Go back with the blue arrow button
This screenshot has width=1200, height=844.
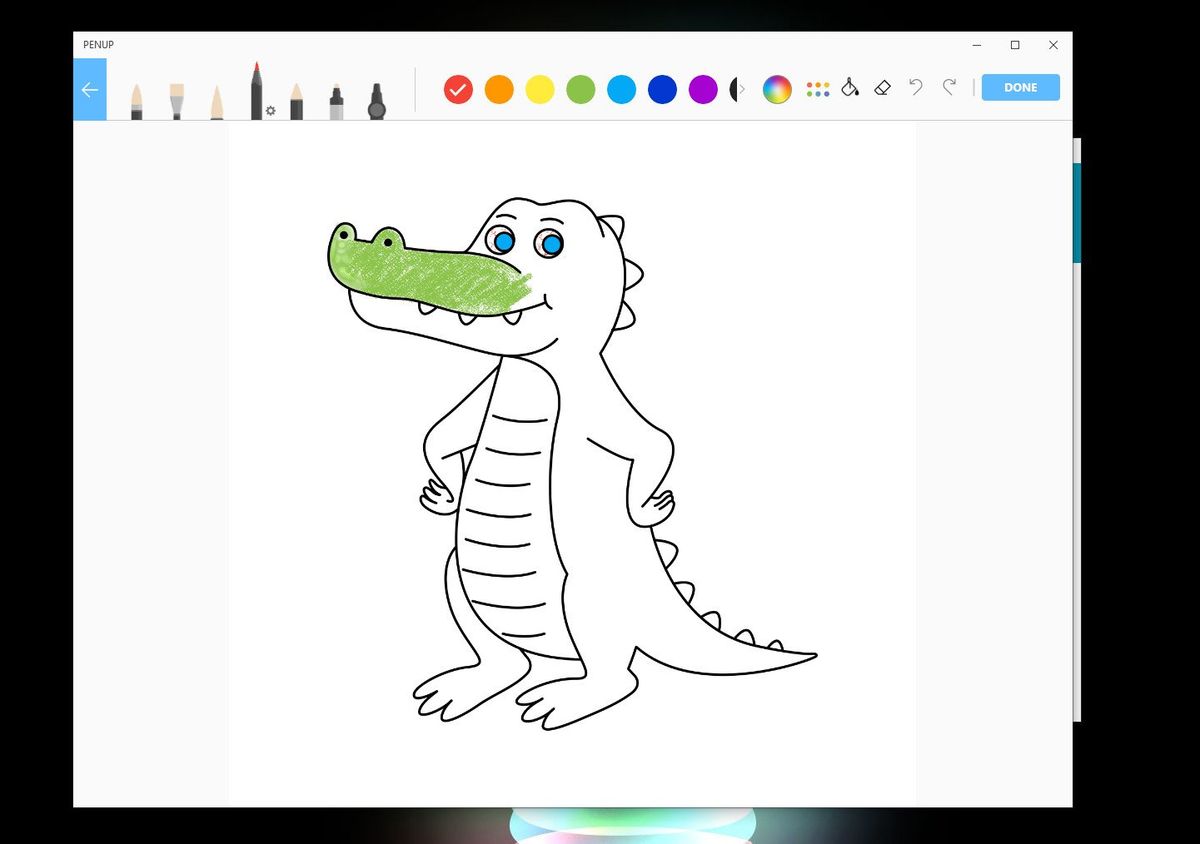coord(90,90)
